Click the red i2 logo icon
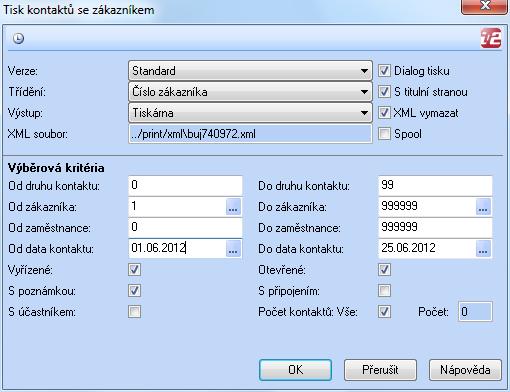 [491, 38]
